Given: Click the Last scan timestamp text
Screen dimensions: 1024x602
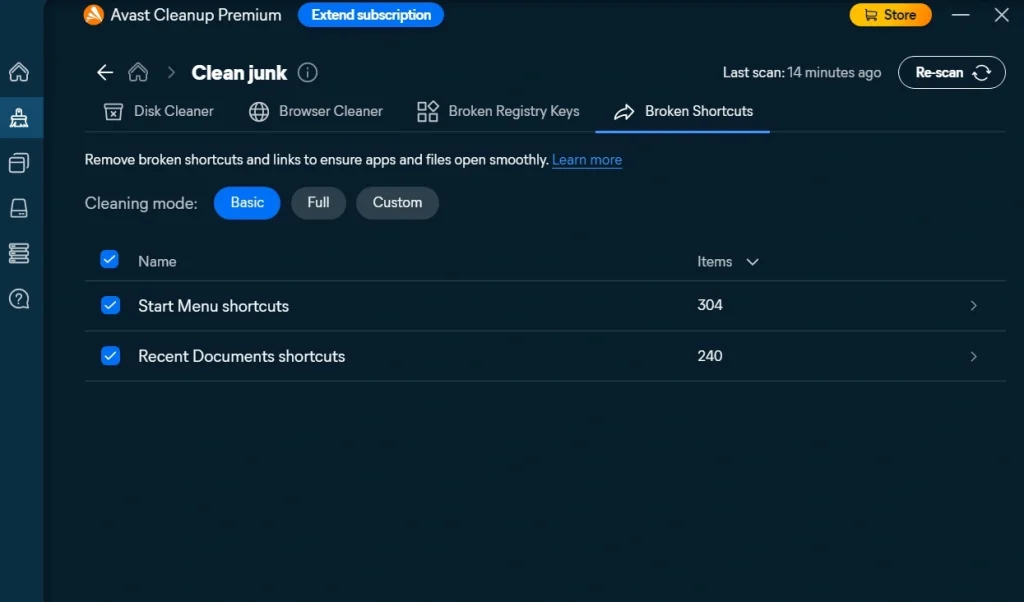Looking at the screenshot, I should [x=802, y=72].
